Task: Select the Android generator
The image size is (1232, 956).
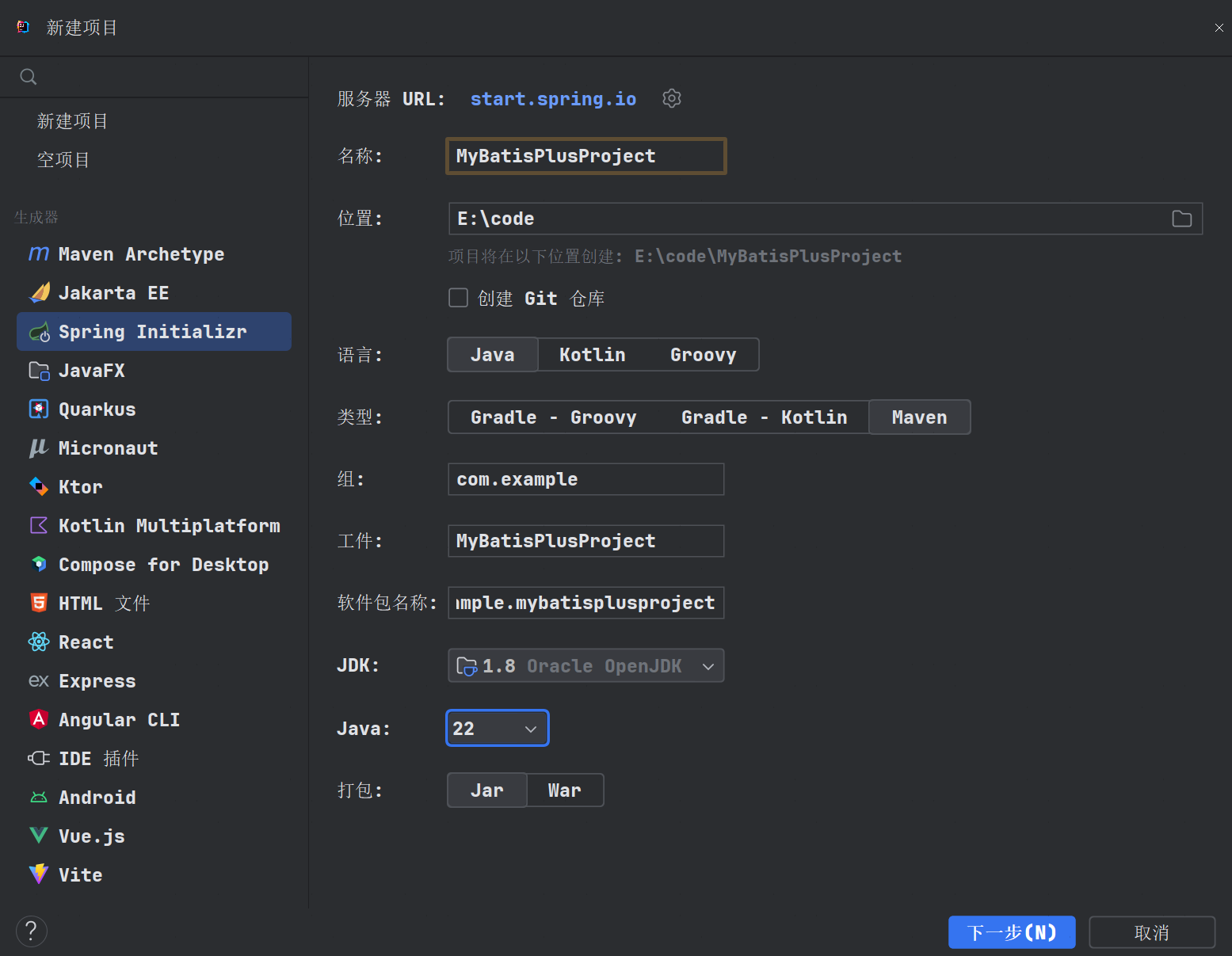Action: click(x=154, y=798)
